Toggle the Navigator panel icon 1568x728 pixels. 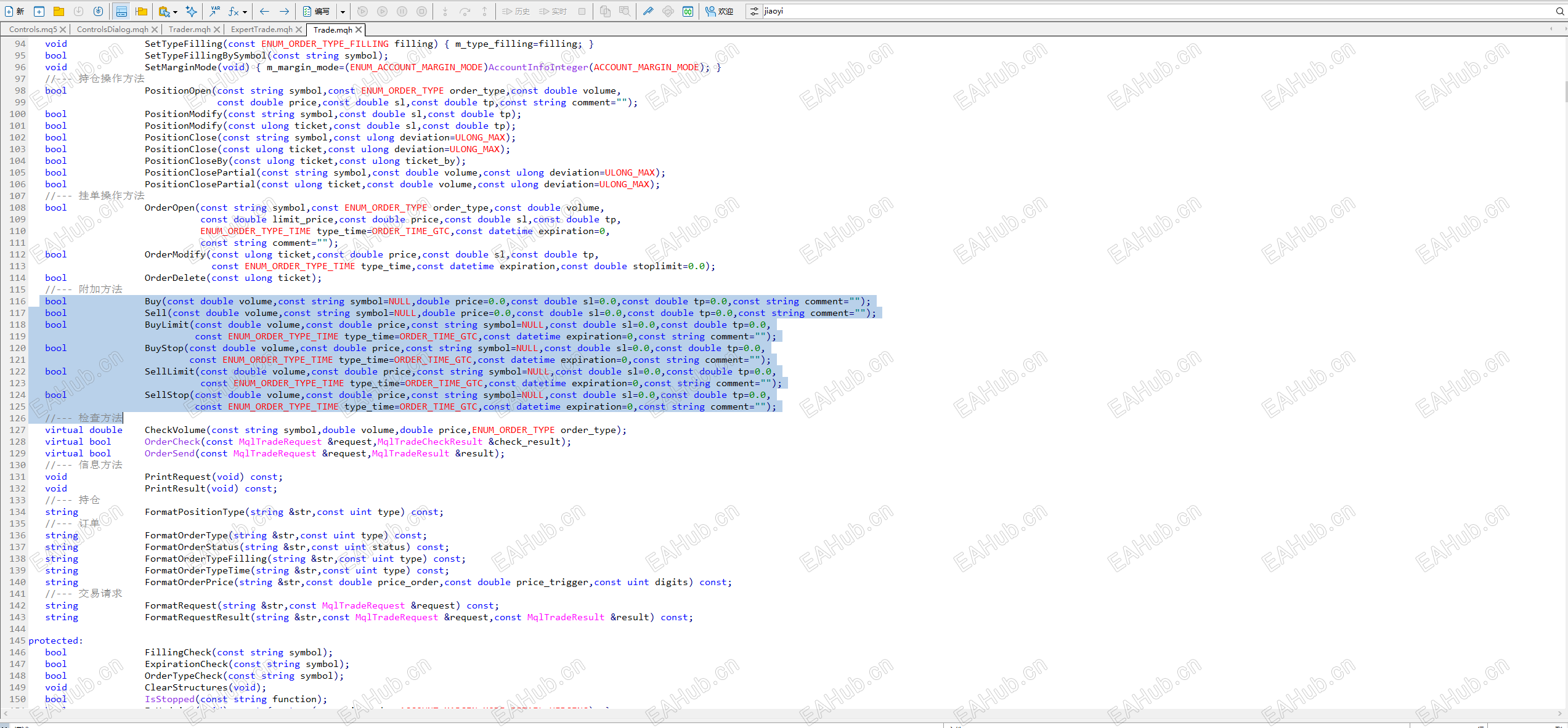coord(121,11)
